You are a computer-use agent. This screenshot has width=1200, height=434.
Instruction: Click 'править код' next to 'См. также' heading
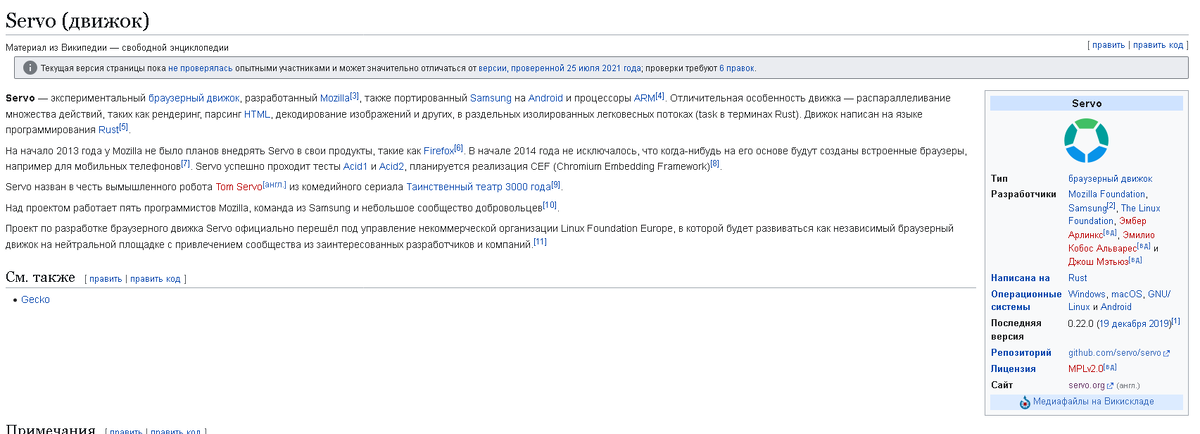(155, 279)
